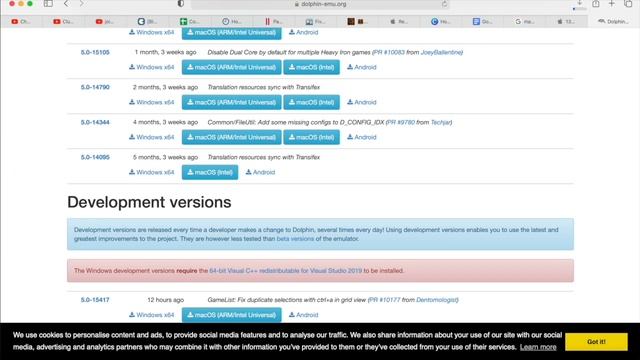Download Android build for 5.0-15105
640x360 pixels.
pyautogui.click(x=362, y=67)
